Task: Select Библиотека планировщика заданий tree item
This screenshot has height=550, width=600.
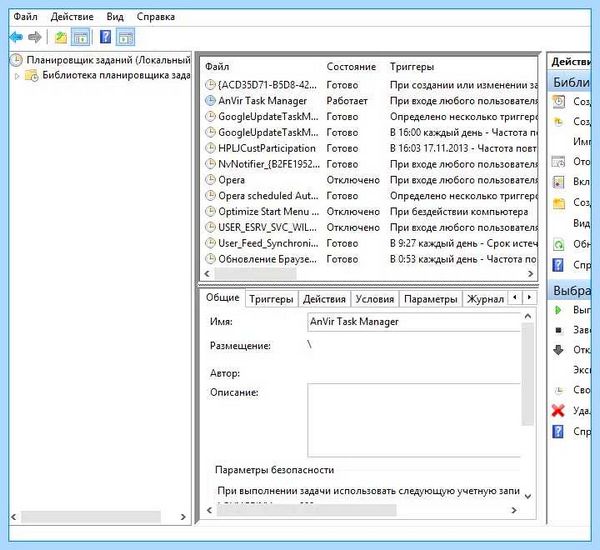Action: (116, 75)
